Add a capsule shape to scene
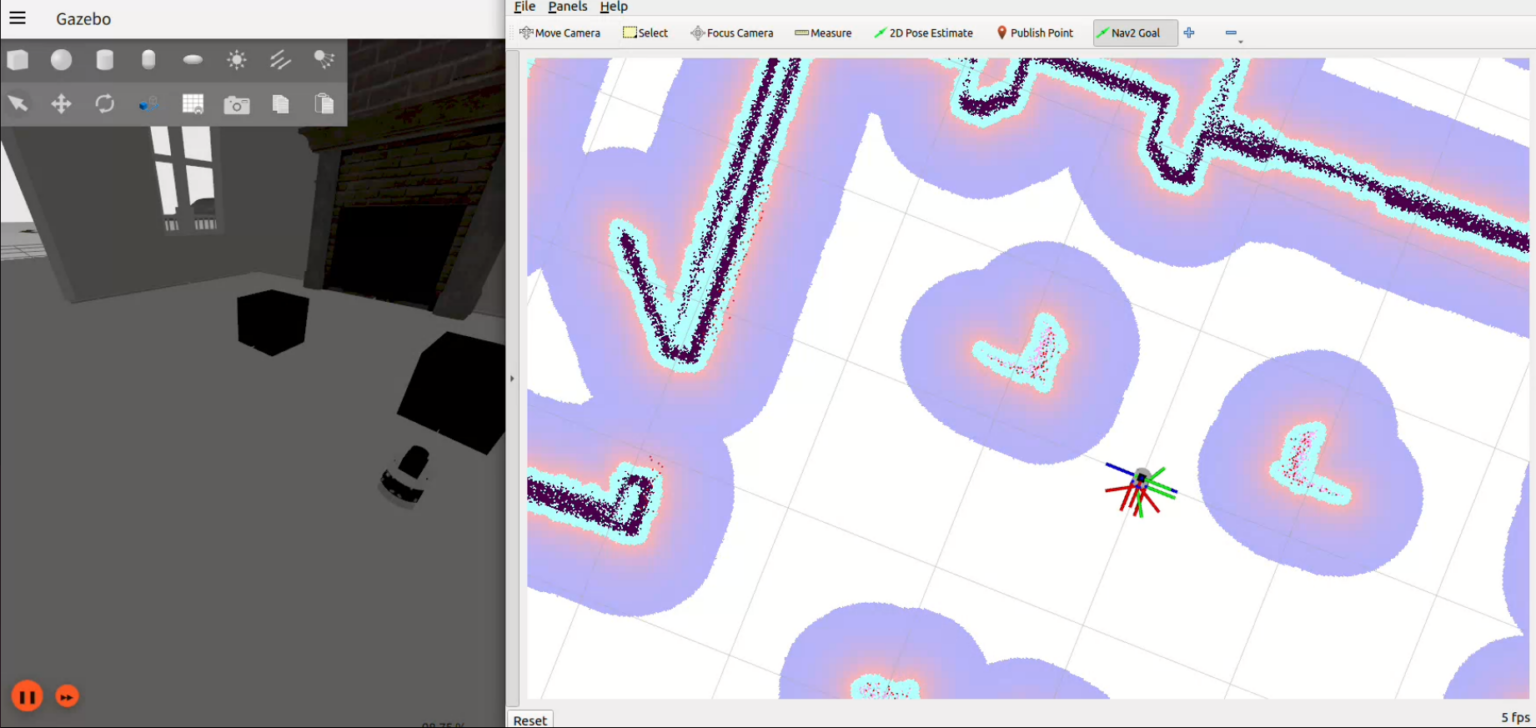 pyautogui.click(x=149, y=60)
